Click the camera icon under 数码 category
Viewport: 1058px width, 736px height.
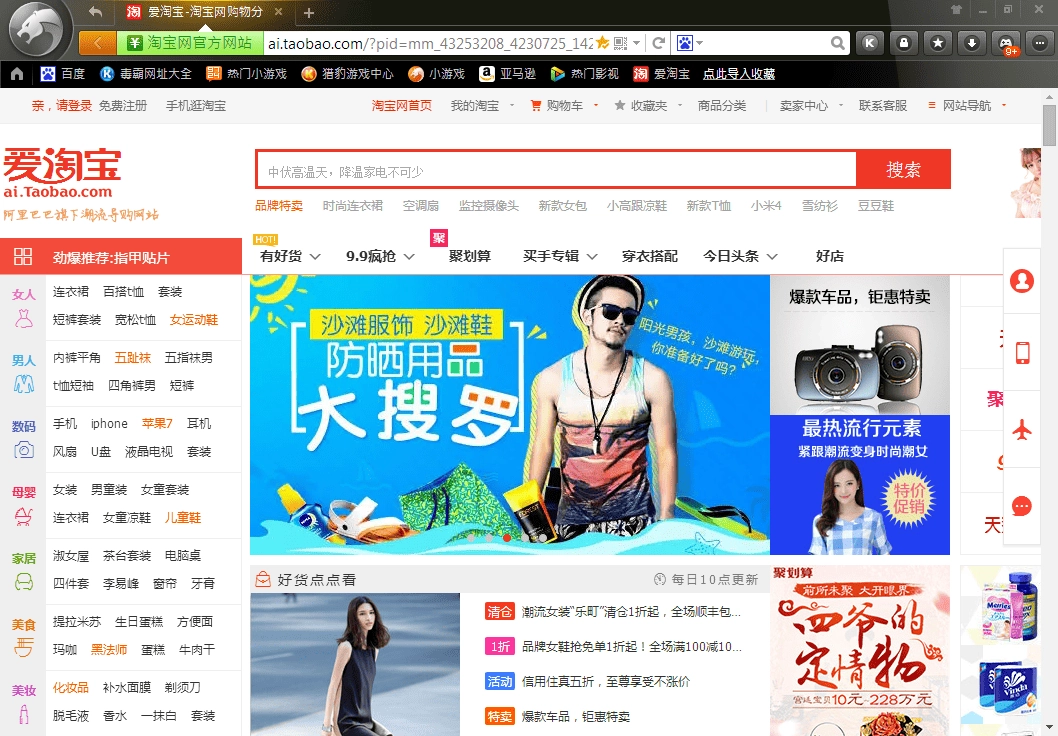coord(24,450)
